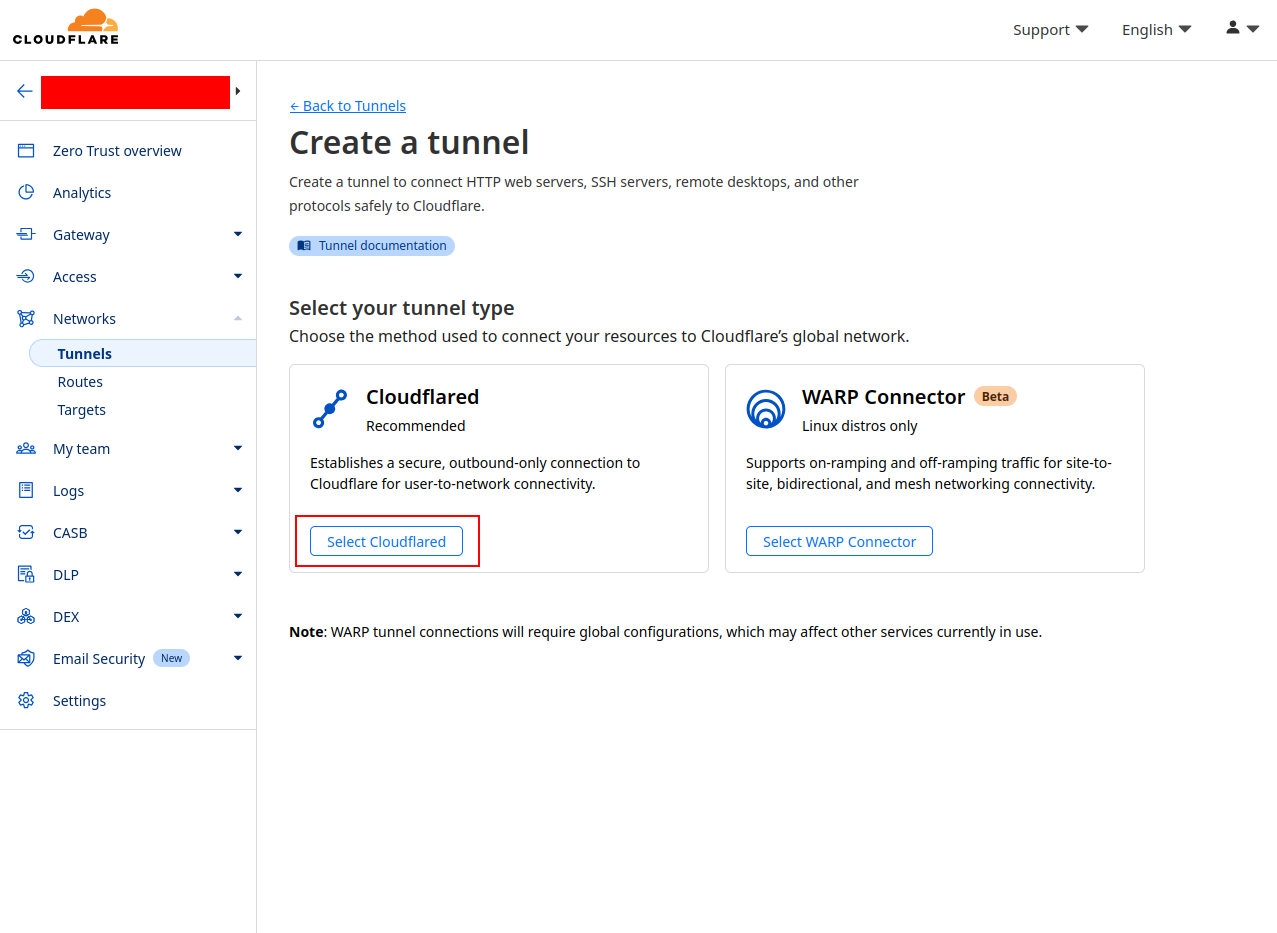
Task: Select Targets in Networks submenu
Action: coord(82,410)
